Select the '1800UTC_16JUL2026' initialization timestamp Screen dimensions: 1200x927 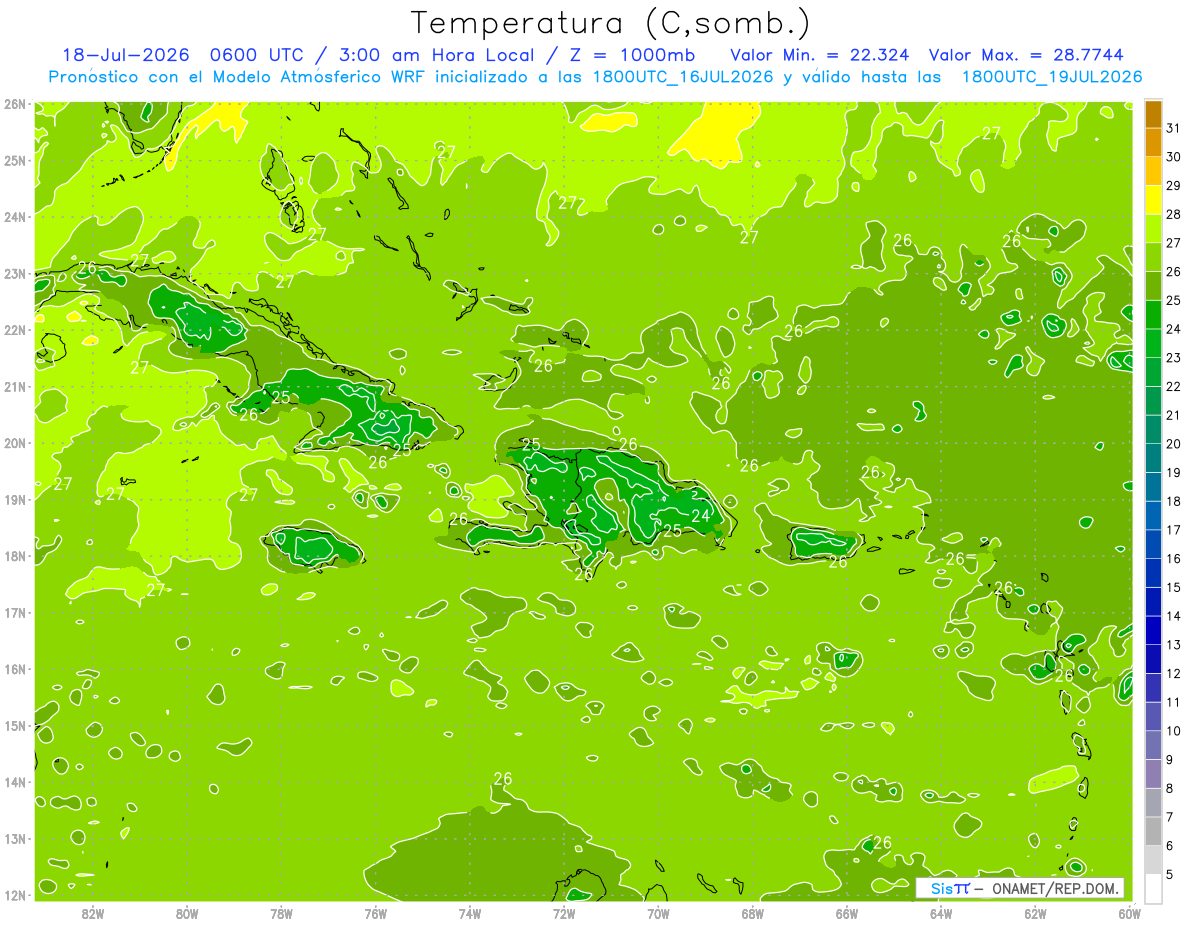click(683, 77)
